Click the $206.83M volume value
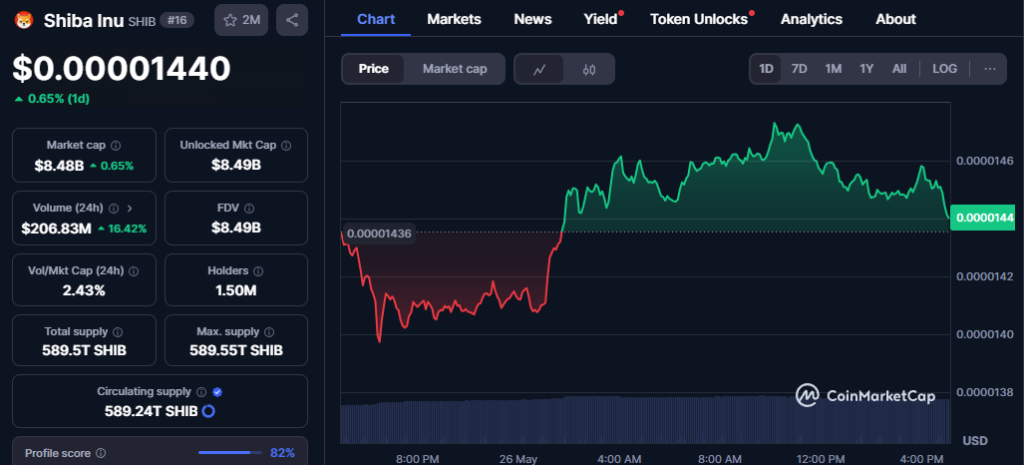The height and width of the screenshot is (465, 1024). tap(56, 229)
